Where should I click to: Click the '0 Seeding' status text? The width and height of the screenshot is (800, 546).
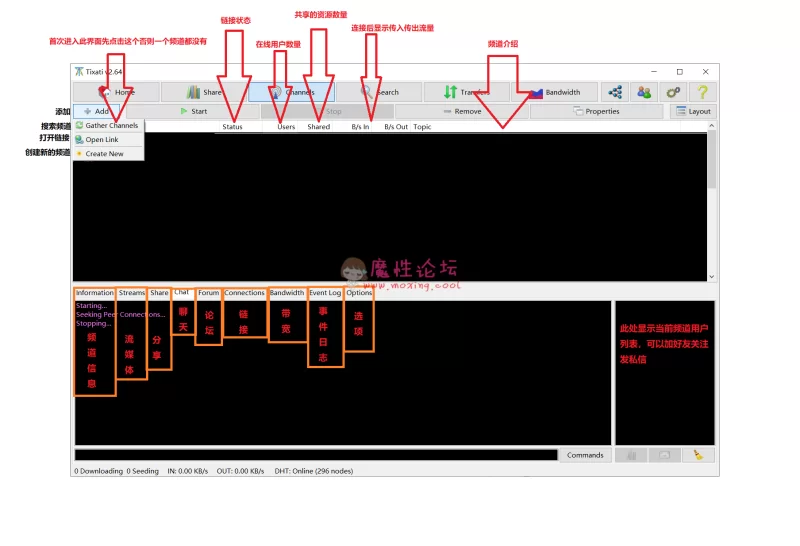tap(142, 471)
